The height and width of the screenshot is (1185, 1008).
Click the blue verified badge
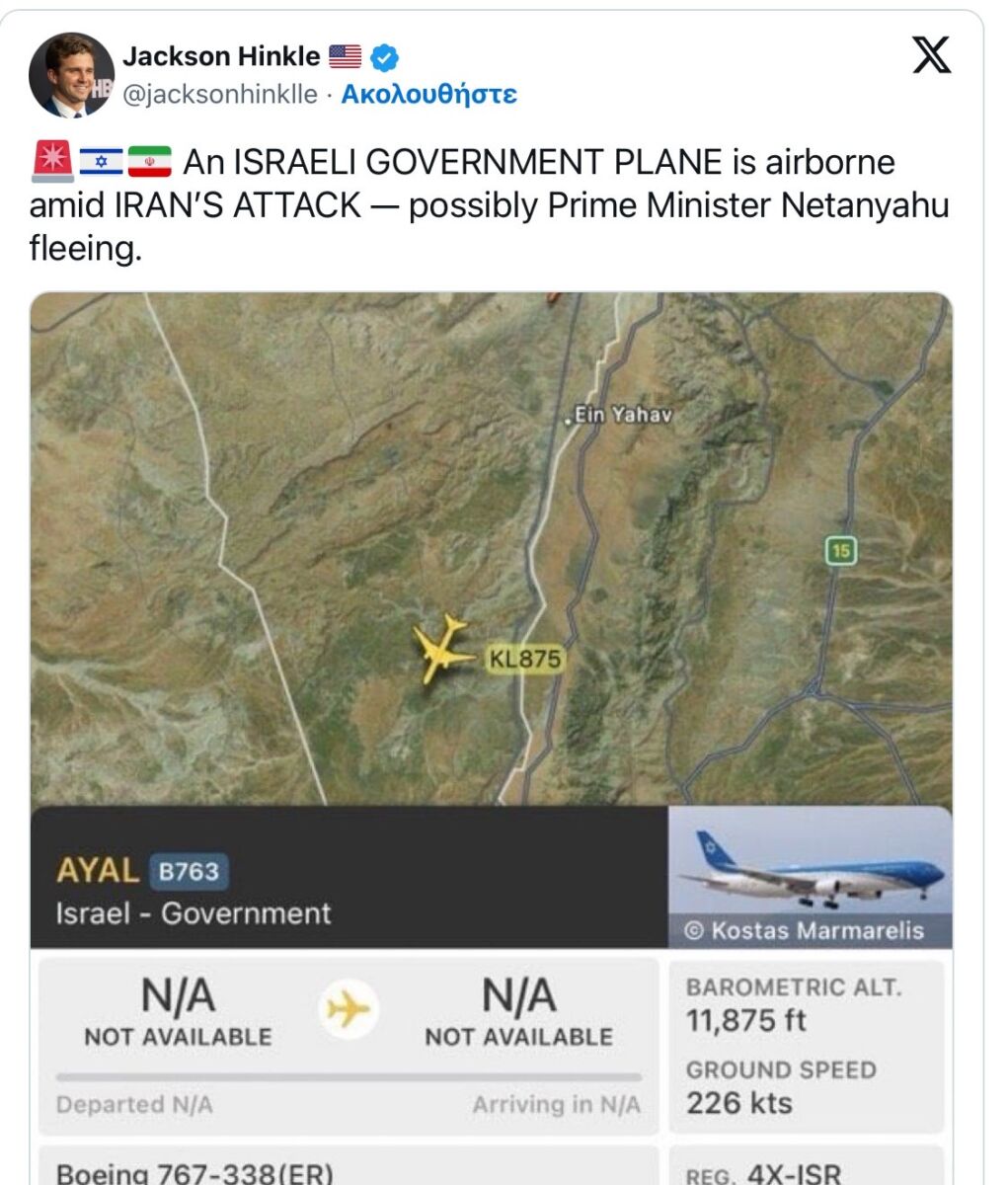pos(384,58)
